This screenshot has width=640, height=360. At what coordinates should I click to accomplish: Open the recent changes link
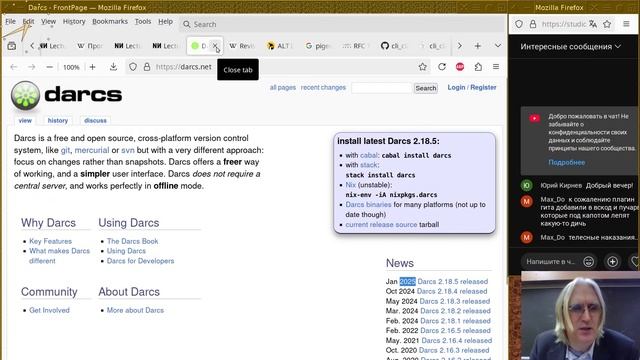(323, 87)
